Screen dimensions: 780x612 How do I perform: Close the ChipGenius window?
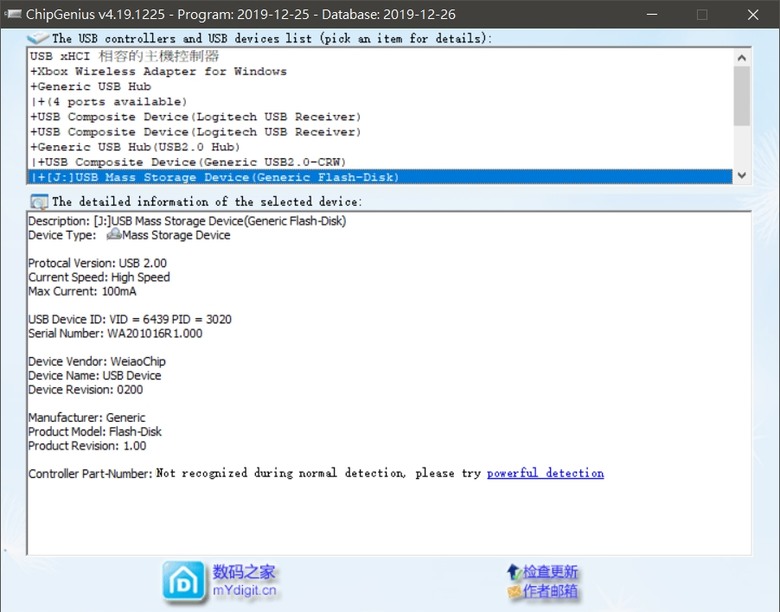coord(753,14)
